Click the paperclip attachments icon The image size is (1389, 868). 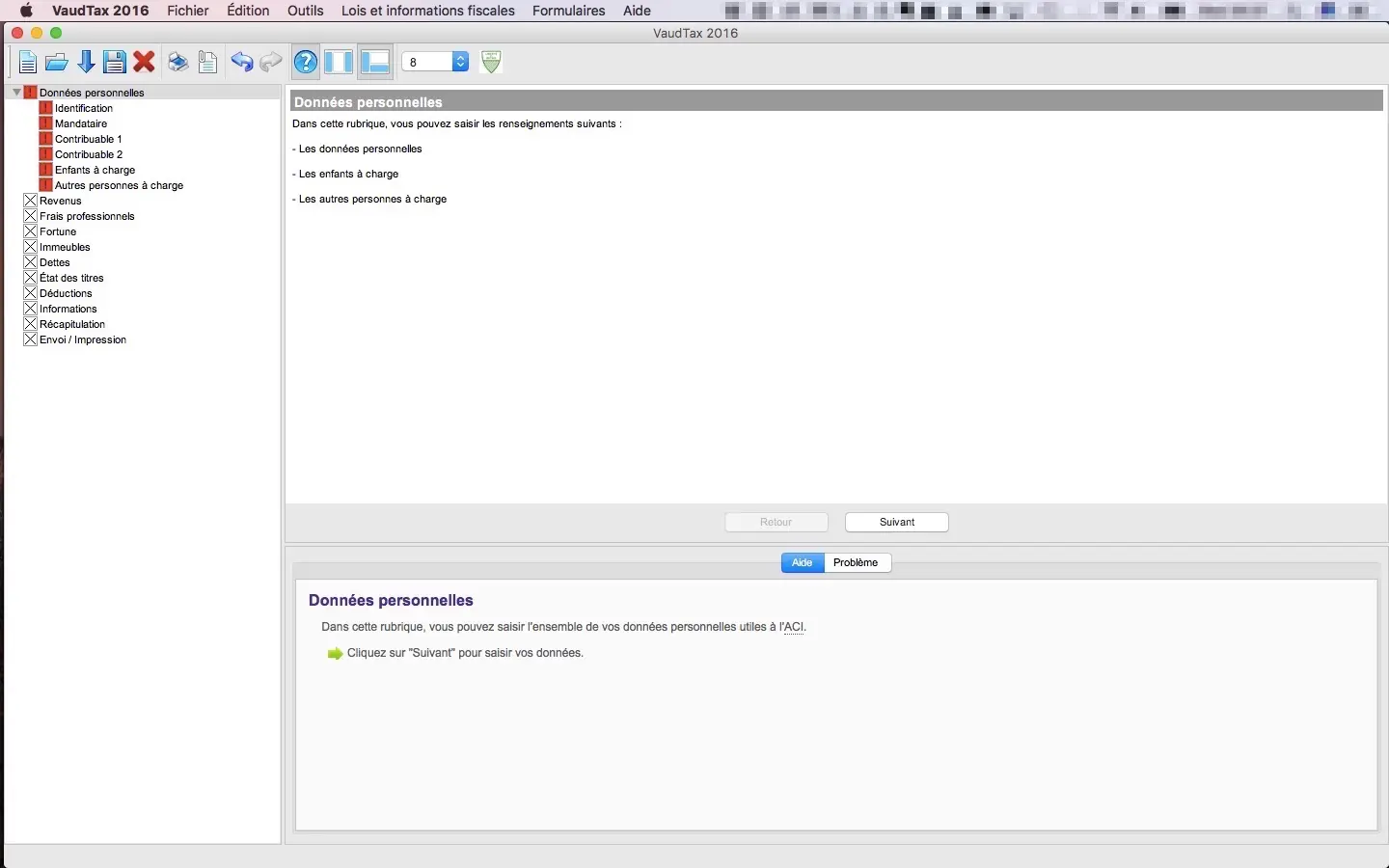coord(207,63)
